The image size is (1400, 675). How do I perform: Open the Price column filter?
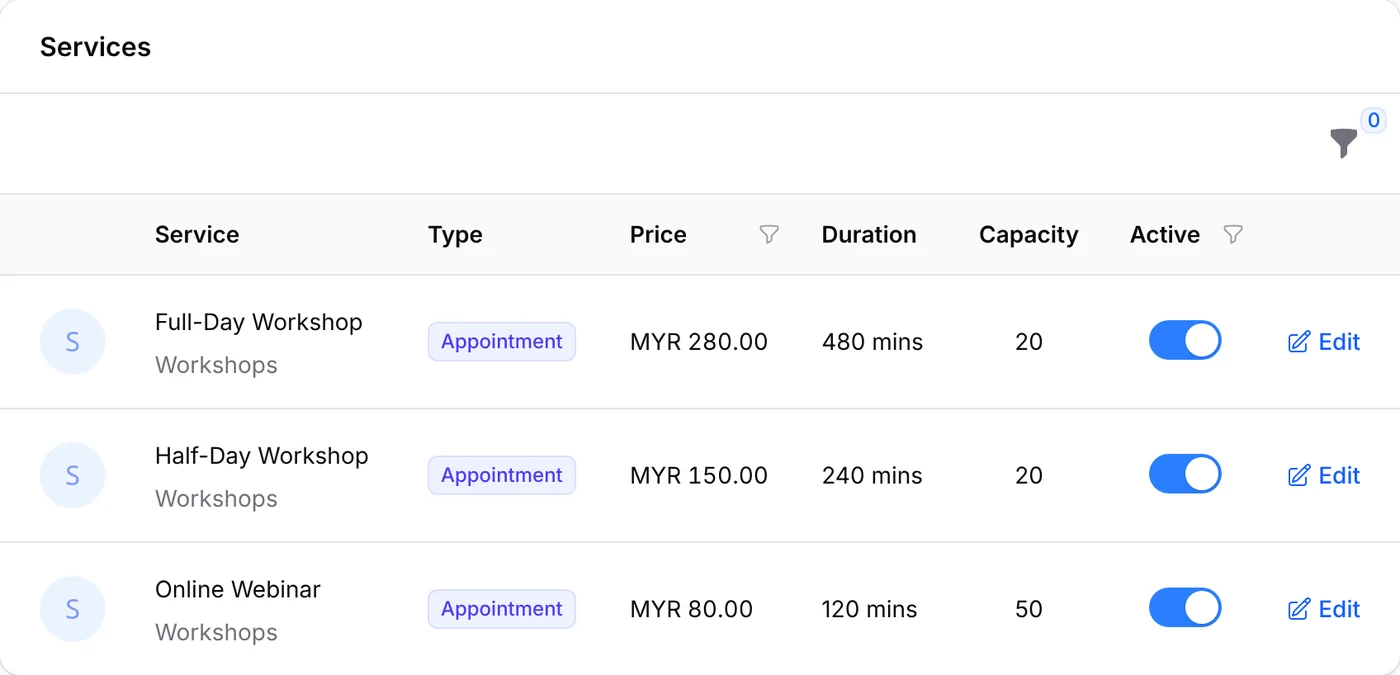[x=769, y=234]
